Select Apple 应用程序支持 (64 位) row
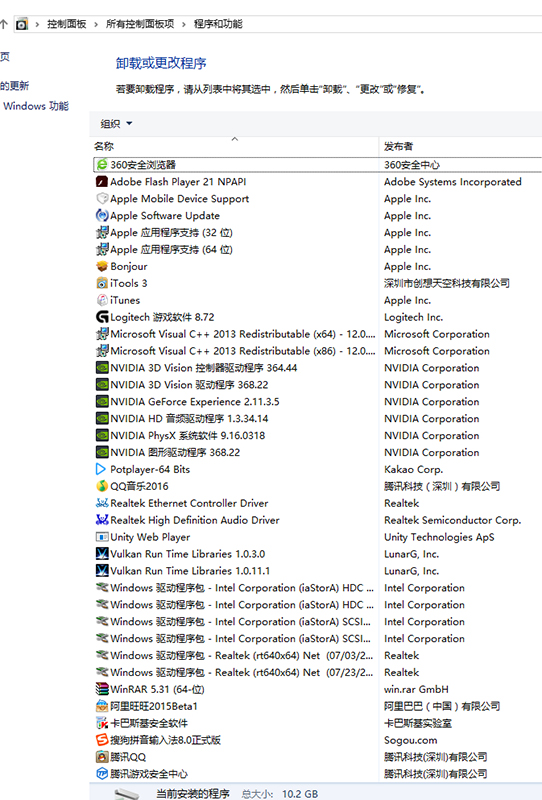Screen dimensions: 542x800 [315, 249]
